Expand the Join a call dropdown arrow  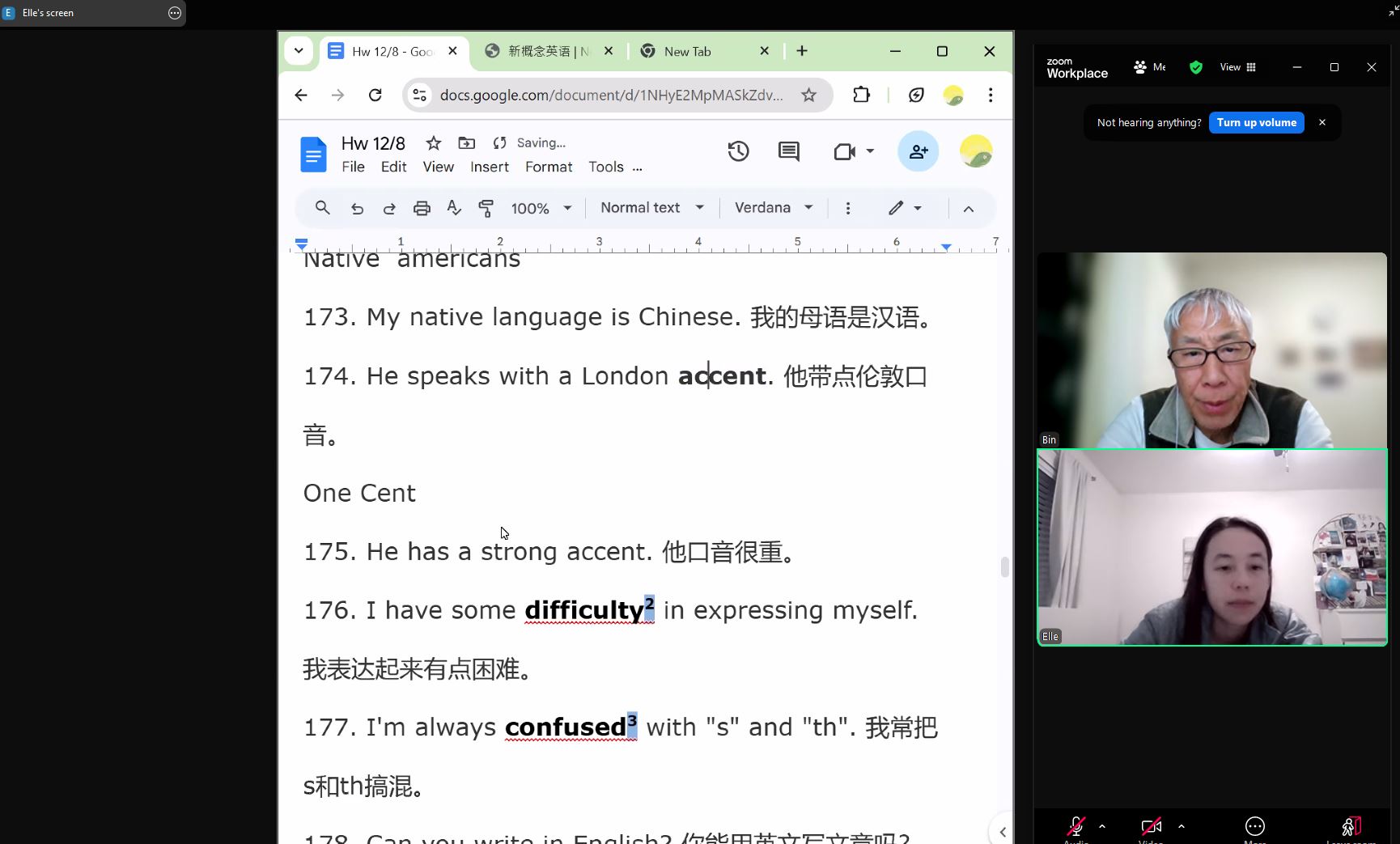870,151
